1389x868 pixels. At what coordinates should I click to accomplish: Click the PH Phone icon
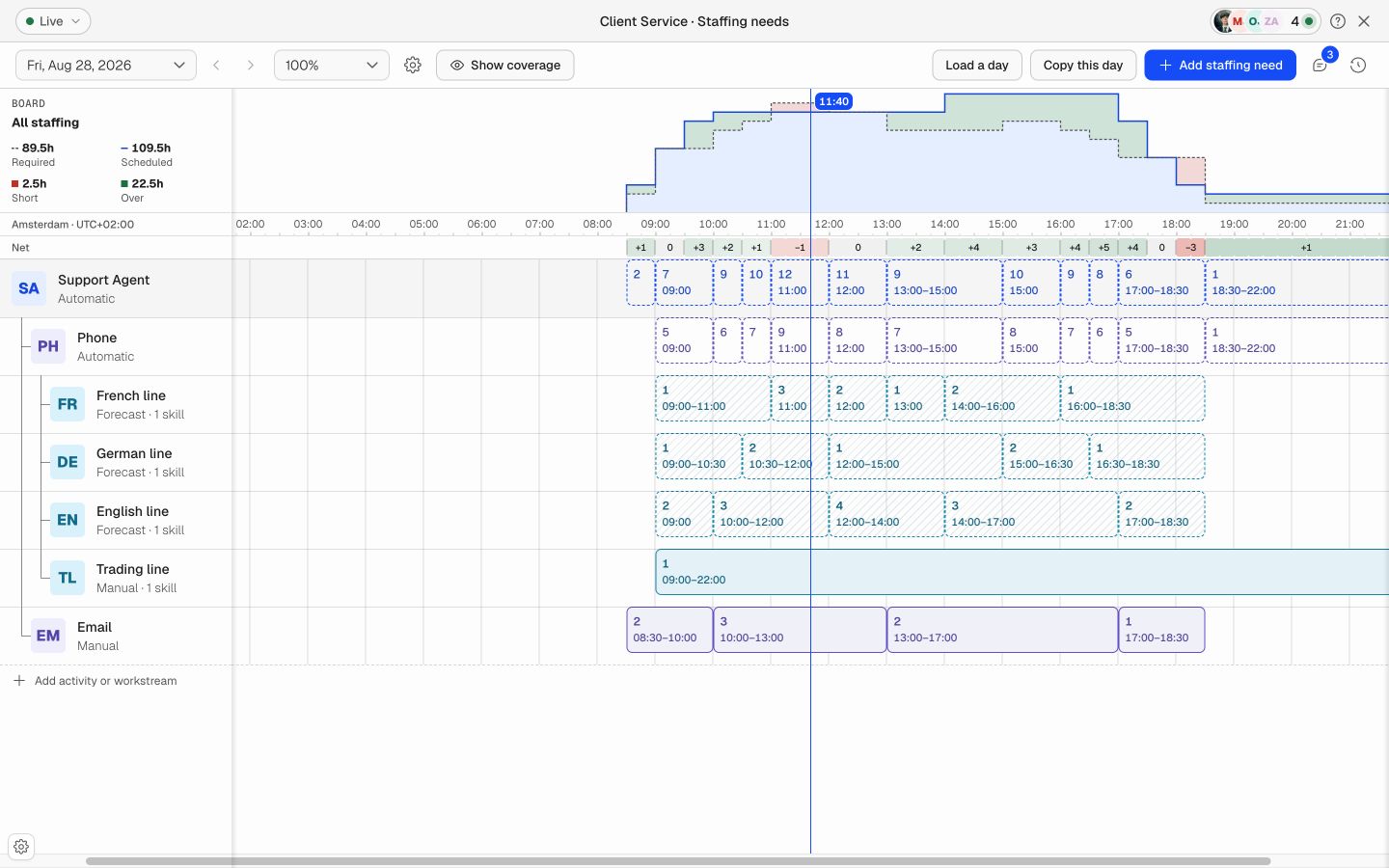pos(48,346)
